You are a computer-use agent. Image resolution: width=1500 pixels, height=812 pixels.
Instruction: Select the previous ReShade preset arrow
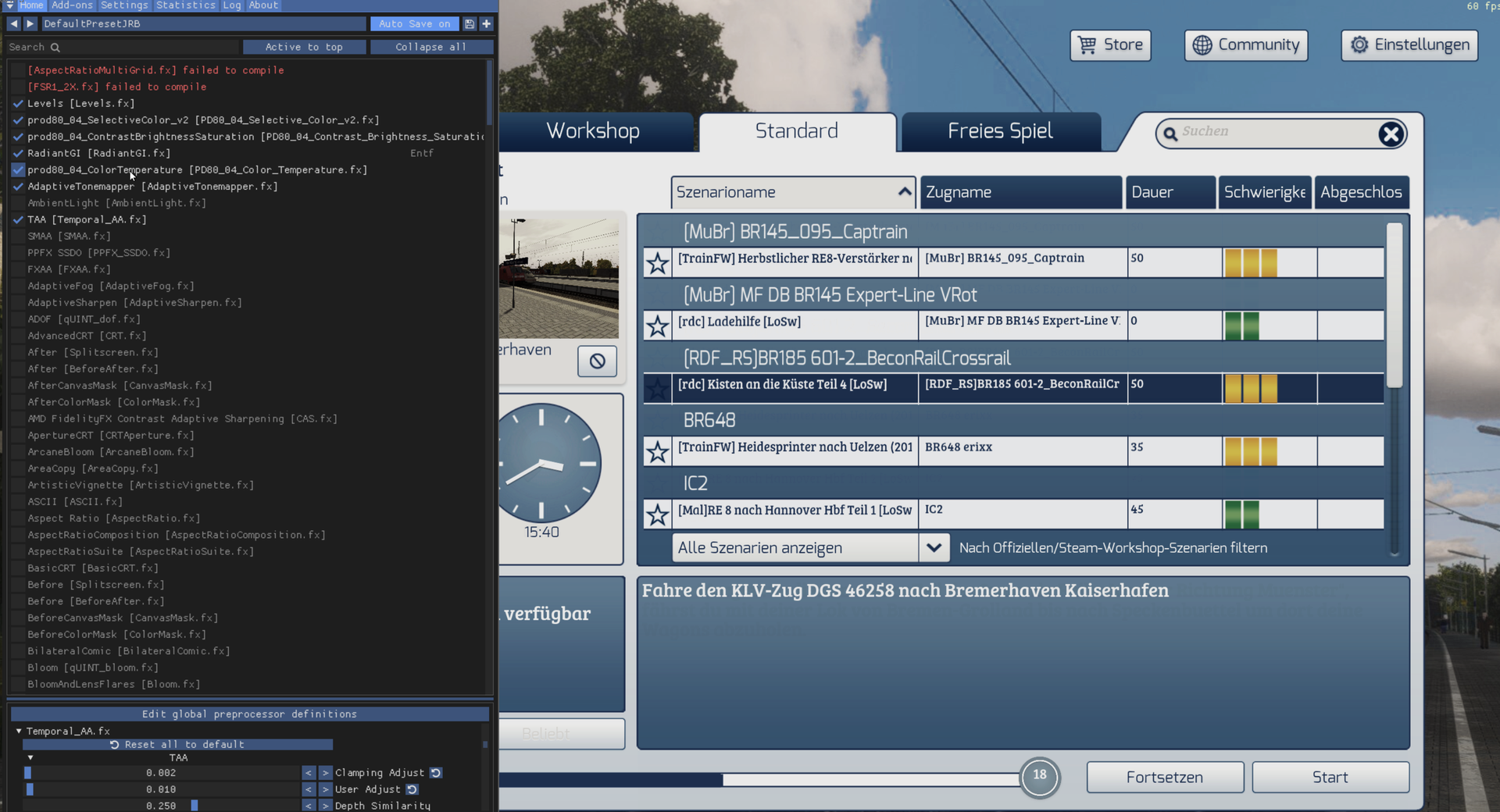point(13,24)
